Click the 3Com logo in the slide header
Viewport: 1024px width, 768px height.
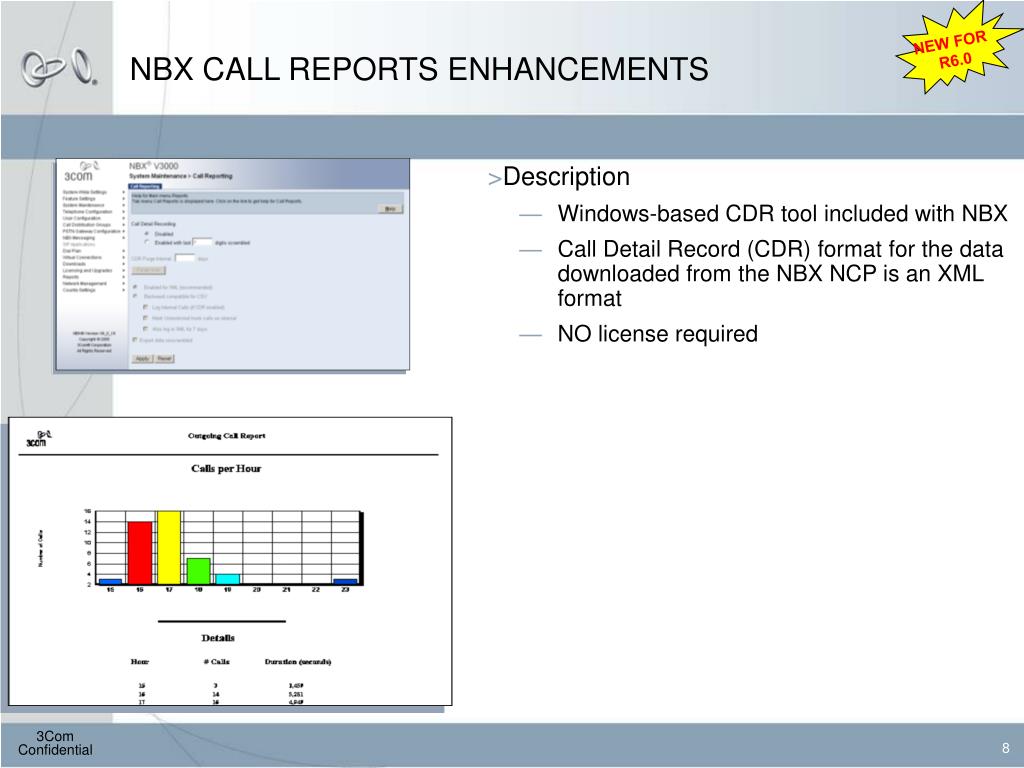59,67
